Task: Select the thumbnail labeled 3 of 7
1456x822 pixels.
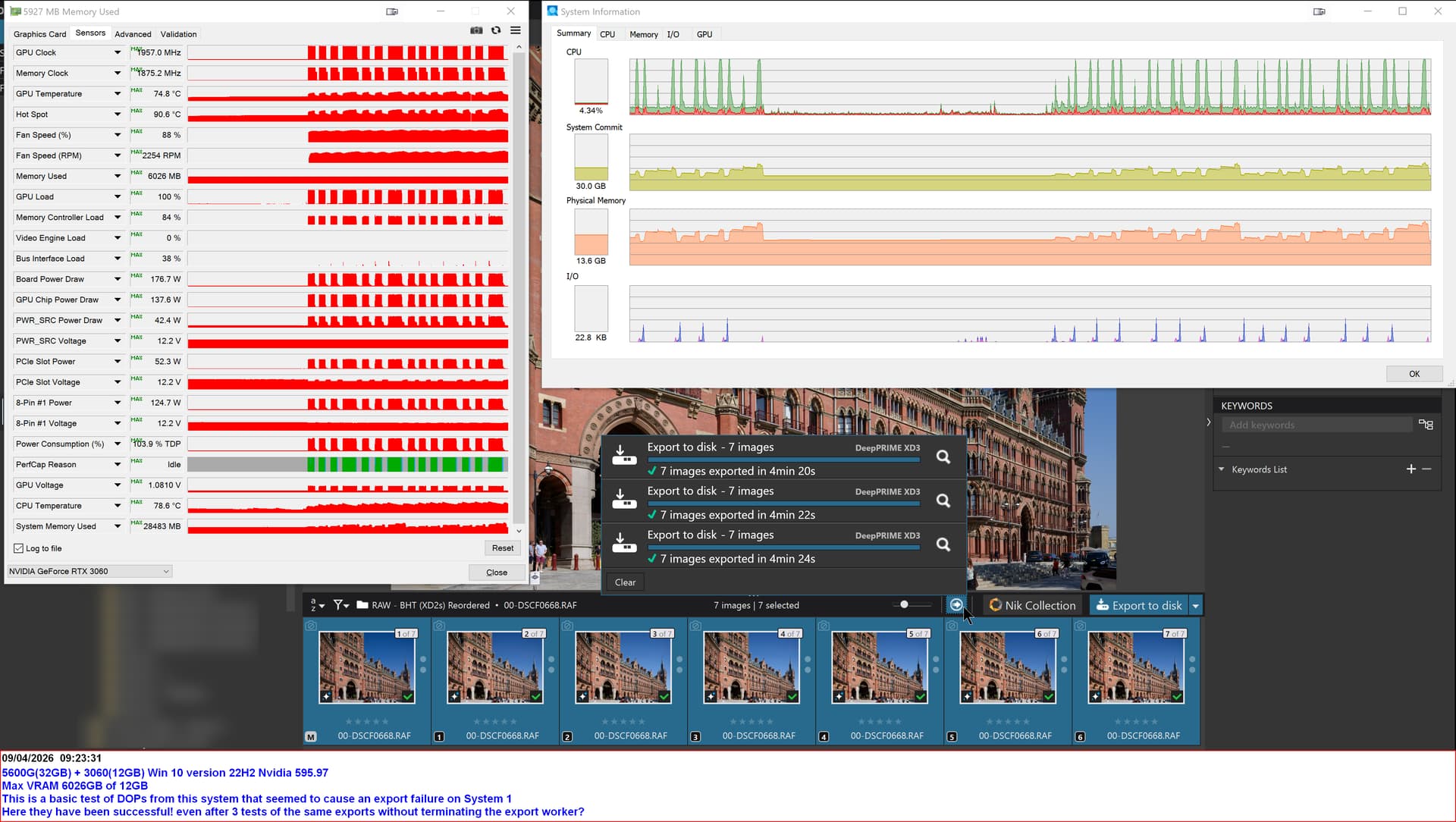Action: 623,667
